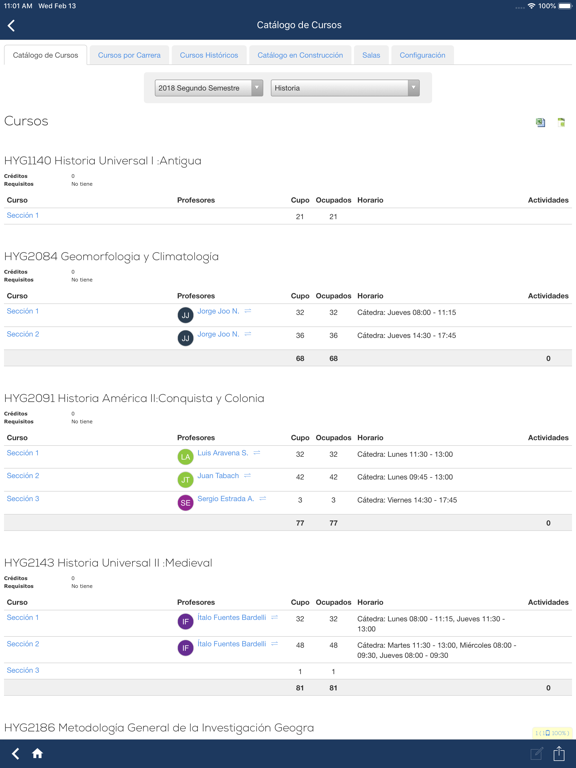
Task: Open the share icon in bottom bar
Action: click(x=559, y=753)
